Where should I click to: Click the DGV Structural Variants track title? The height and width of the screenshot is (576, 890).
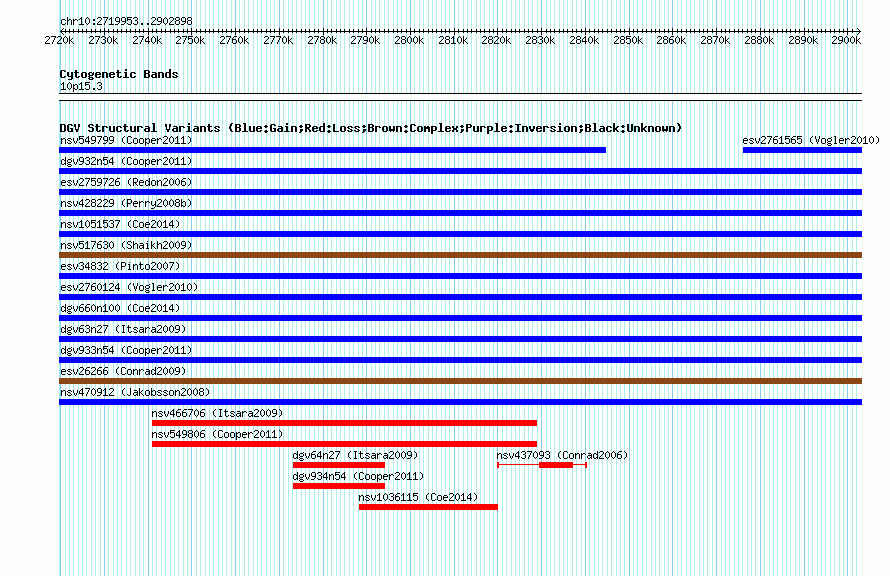click(x=371, y=128)
